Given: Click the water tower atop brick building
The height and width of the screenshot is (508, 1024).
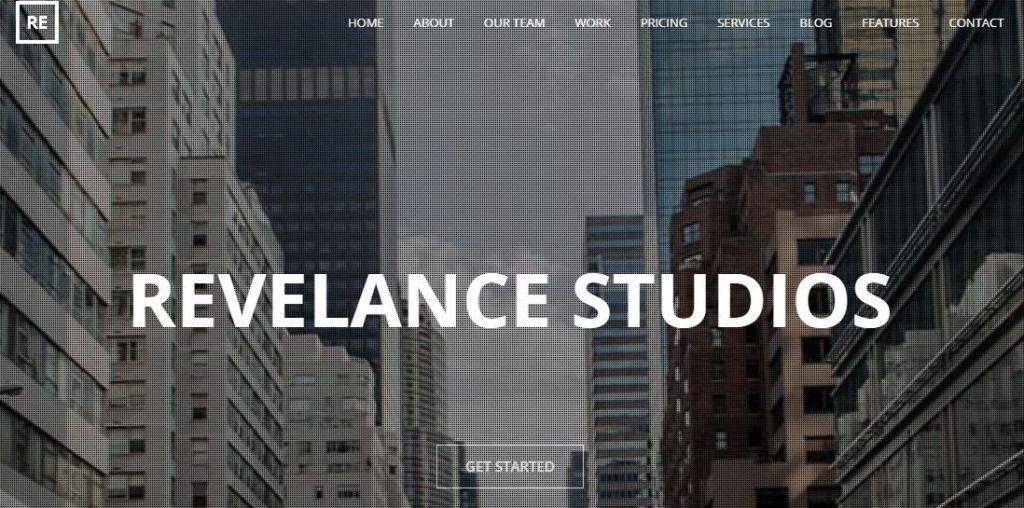Looking at the screenshot, I should point(816,82).
